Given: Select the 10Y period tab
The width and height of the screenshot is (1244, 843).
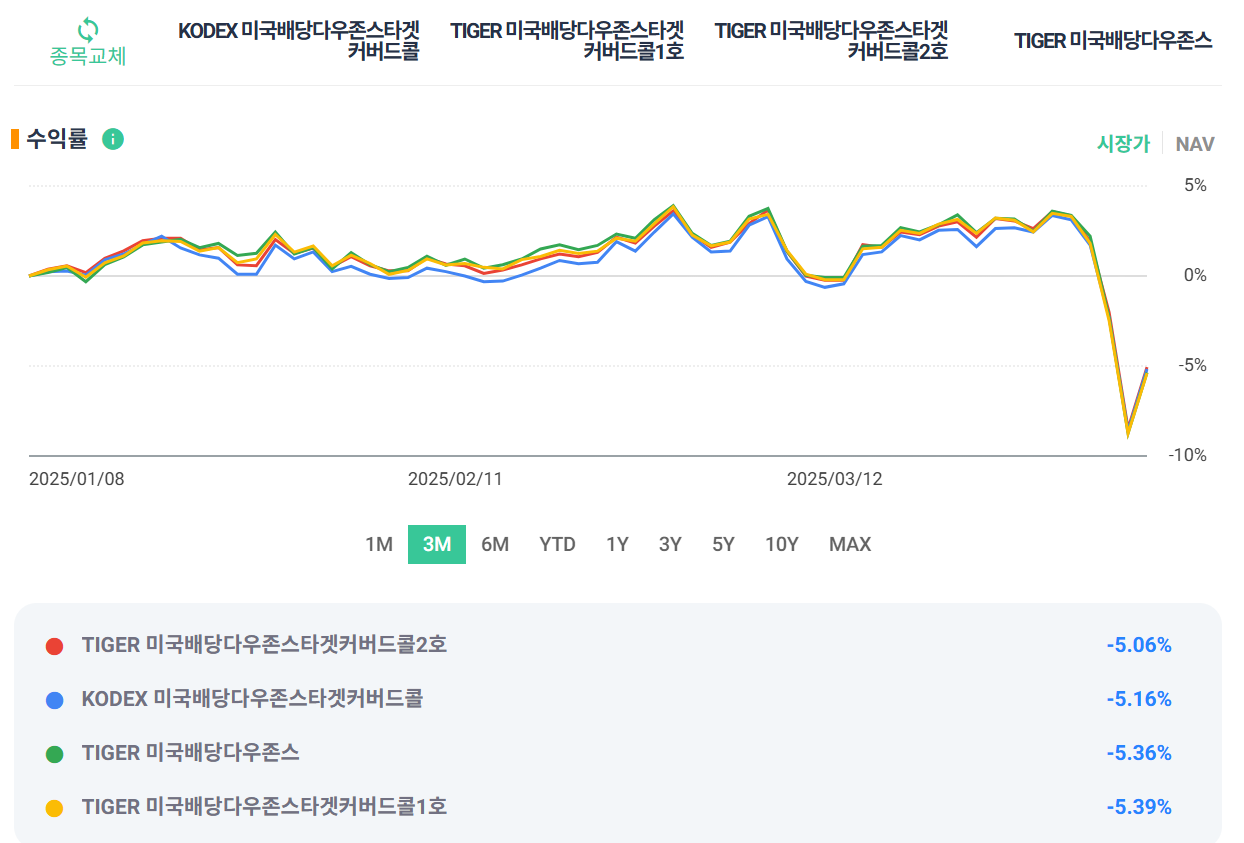Looking at the screenshot, I should 781,544.
